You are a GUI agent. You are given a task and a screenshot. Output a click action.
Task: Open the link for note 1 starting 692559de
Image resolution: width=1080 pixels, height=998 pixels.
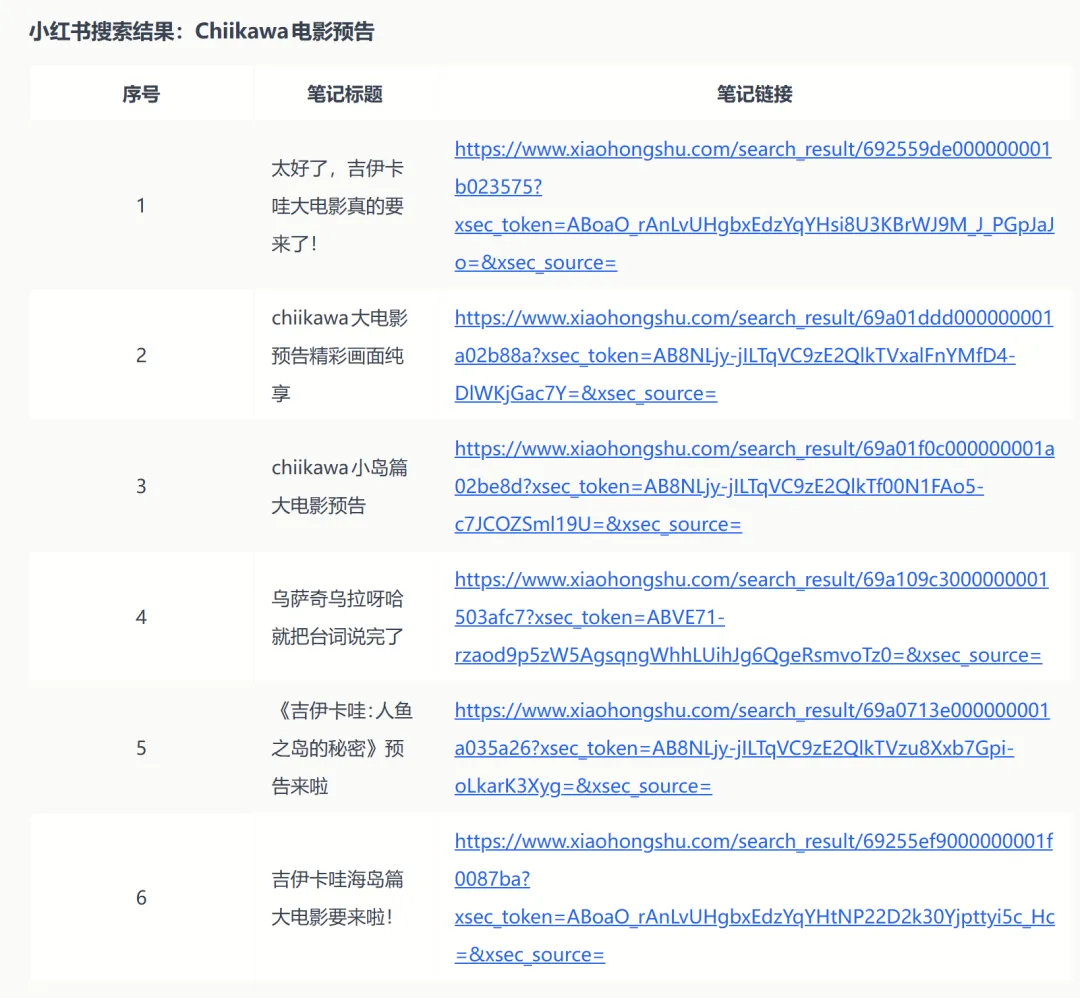pos(754,205)
